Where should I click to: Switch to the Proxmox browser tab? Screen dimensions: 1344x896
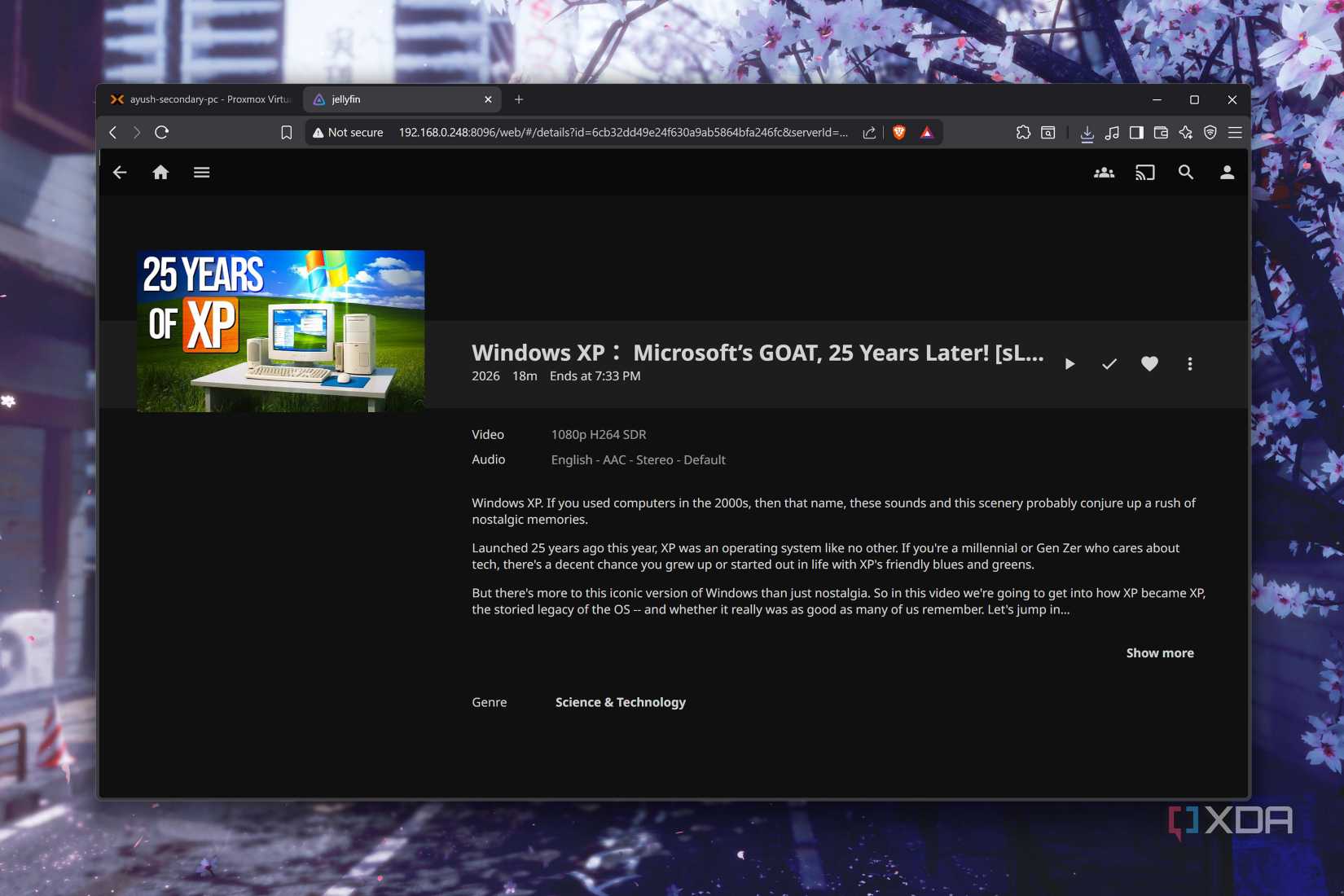(200, 99)
